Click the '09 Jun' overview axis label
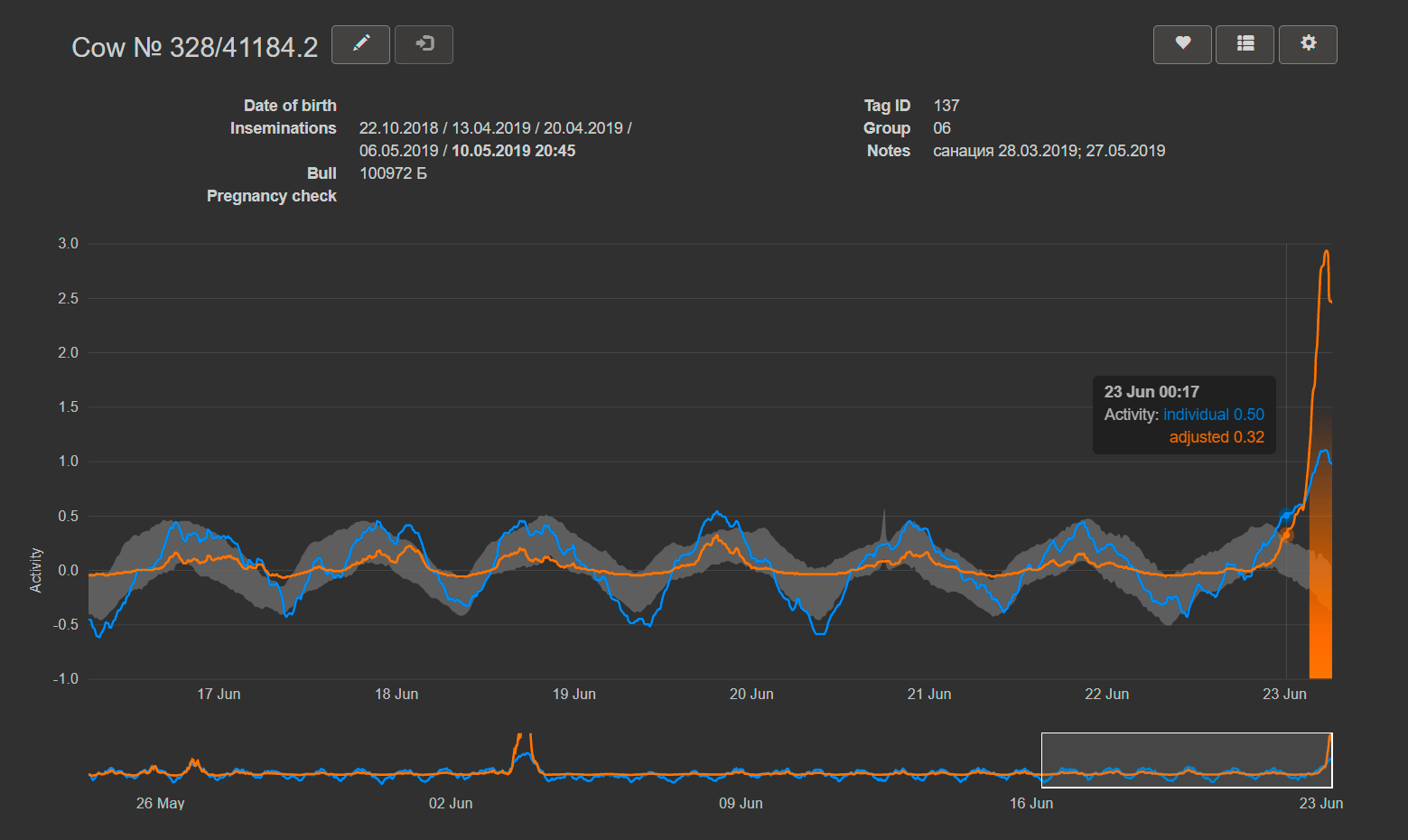This screenshot has width=1408, height=840. pos(741,803)
